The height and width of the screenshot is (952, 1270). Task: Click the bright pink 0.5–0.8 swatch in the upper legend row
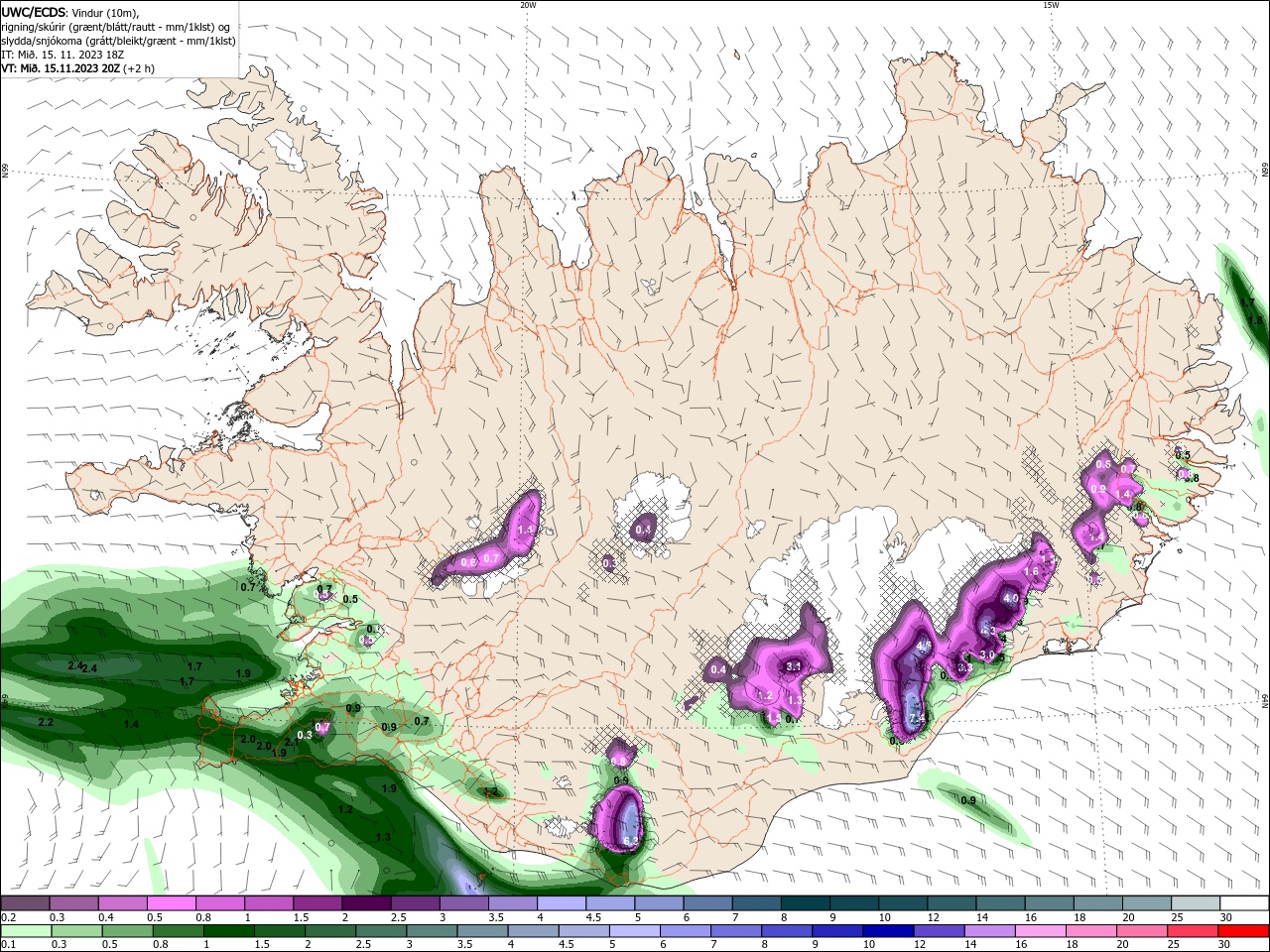171,903
